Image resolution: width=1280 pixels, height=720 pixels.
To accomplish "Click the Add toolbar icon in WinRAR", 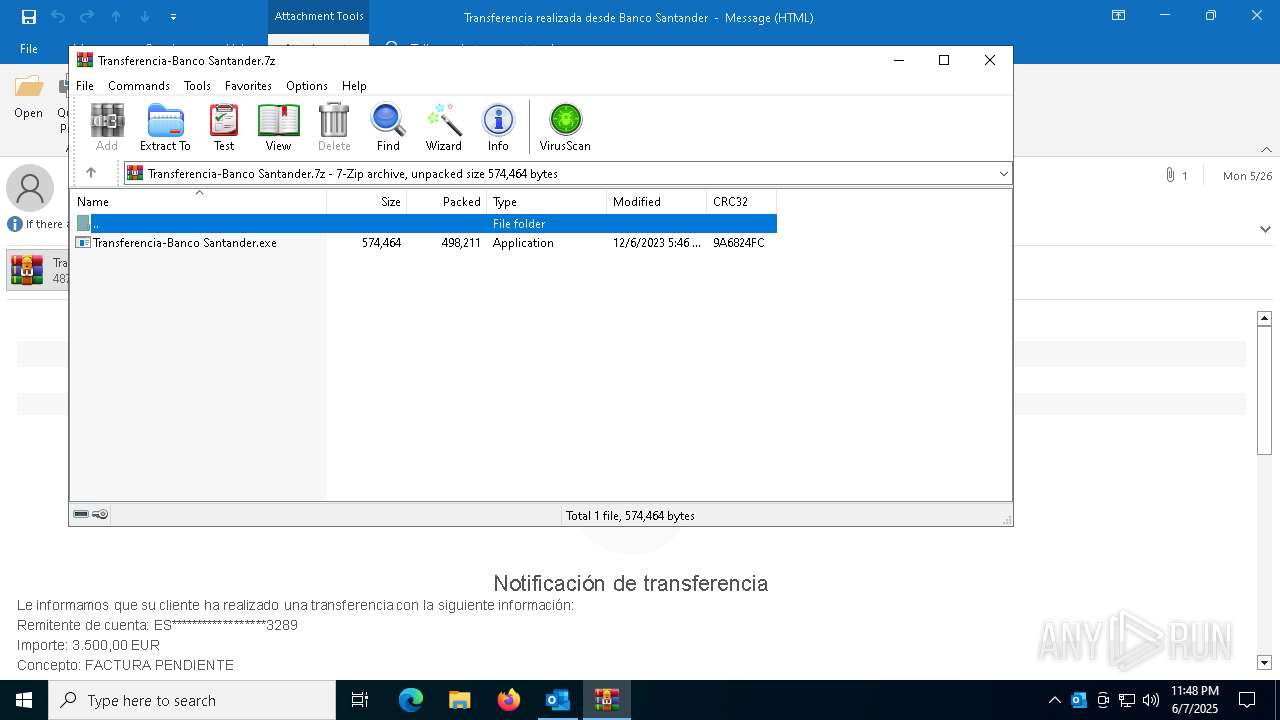I will click(x=107, y=127).
